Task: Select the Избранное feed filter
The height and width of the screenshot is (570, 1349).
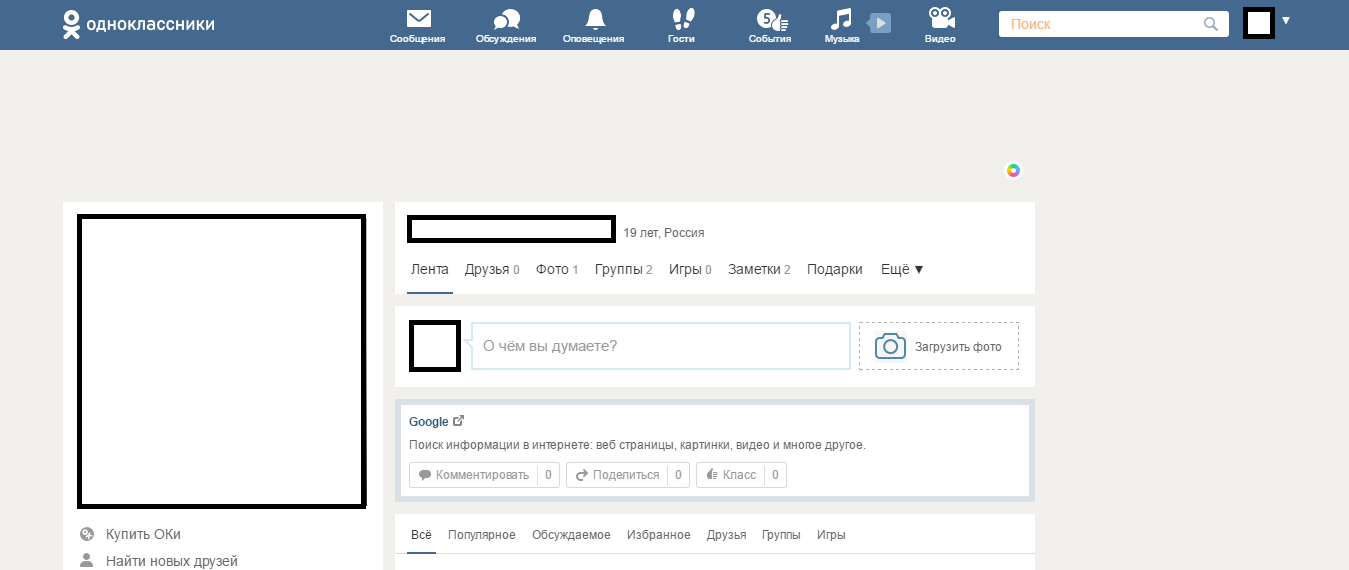Action: [659, 535]
